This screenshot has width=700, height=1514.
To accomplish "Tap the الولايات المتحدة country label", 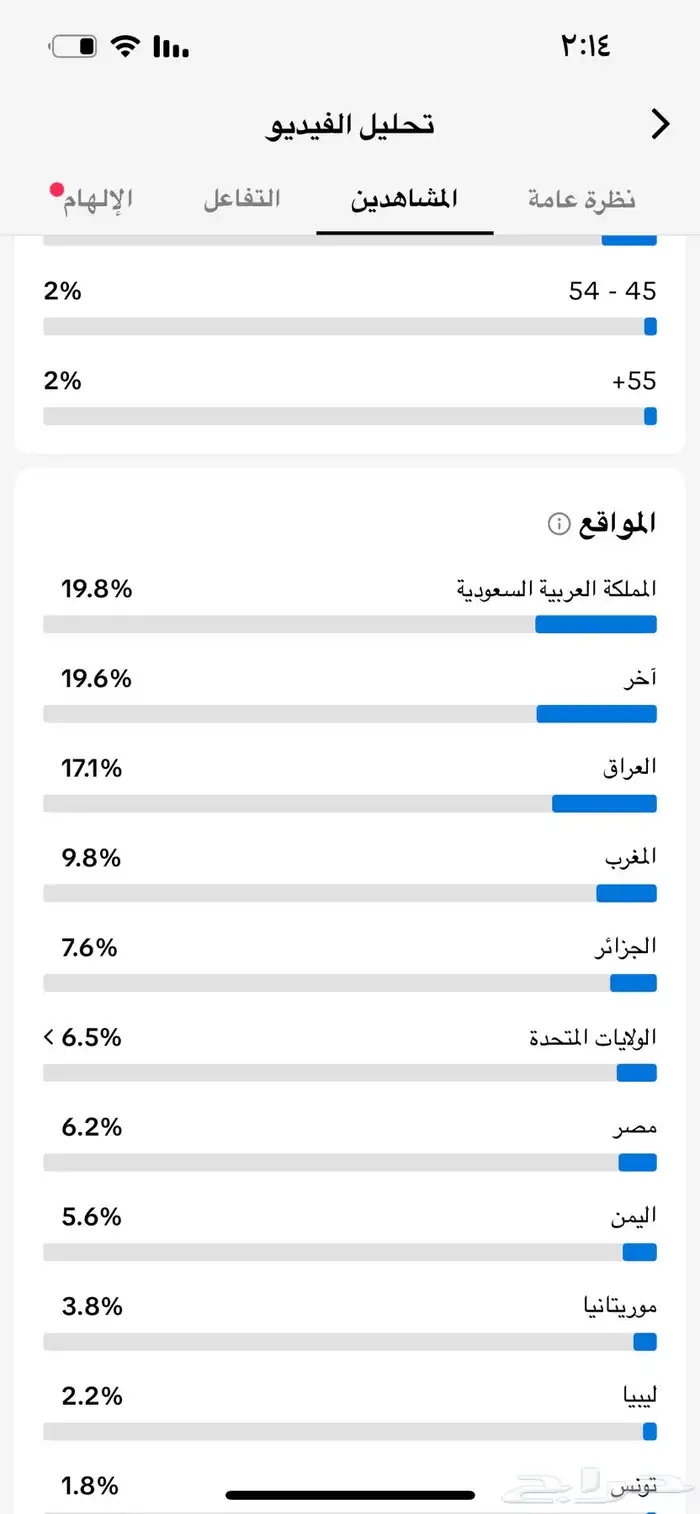I will coord(593,1037).
